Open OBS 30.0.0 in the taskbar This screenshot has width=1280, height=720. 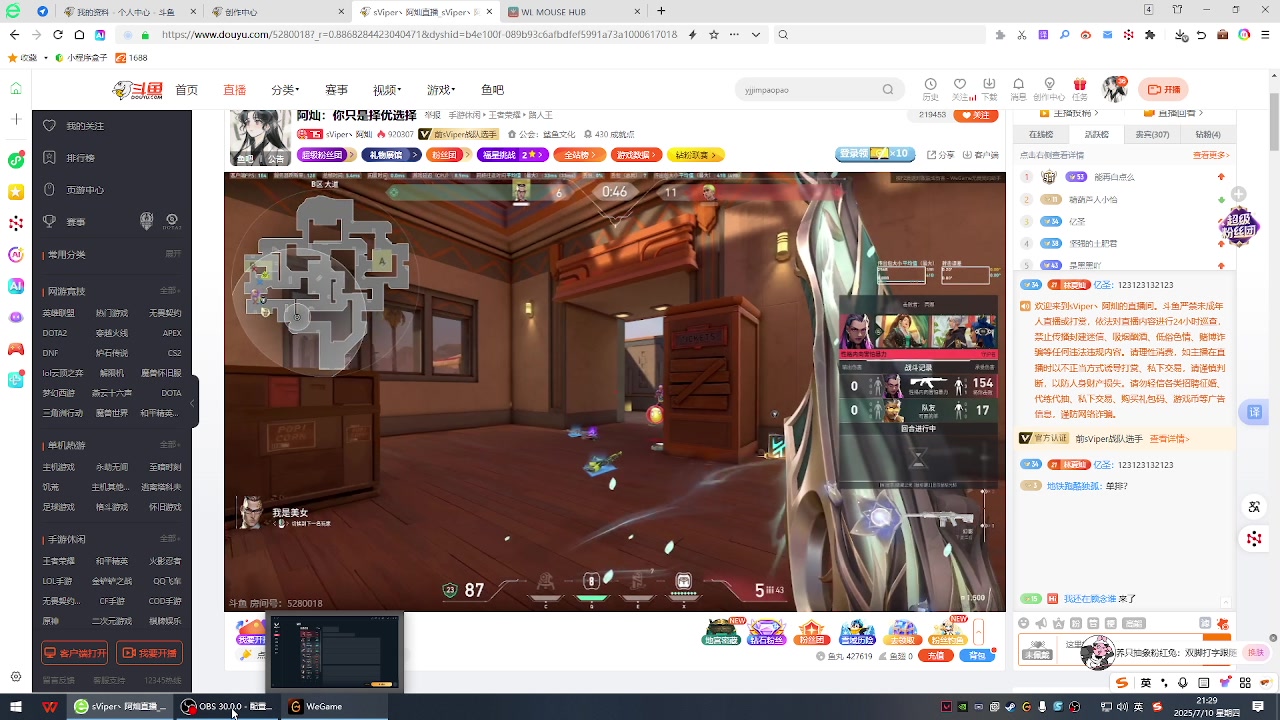pos(226,706)
